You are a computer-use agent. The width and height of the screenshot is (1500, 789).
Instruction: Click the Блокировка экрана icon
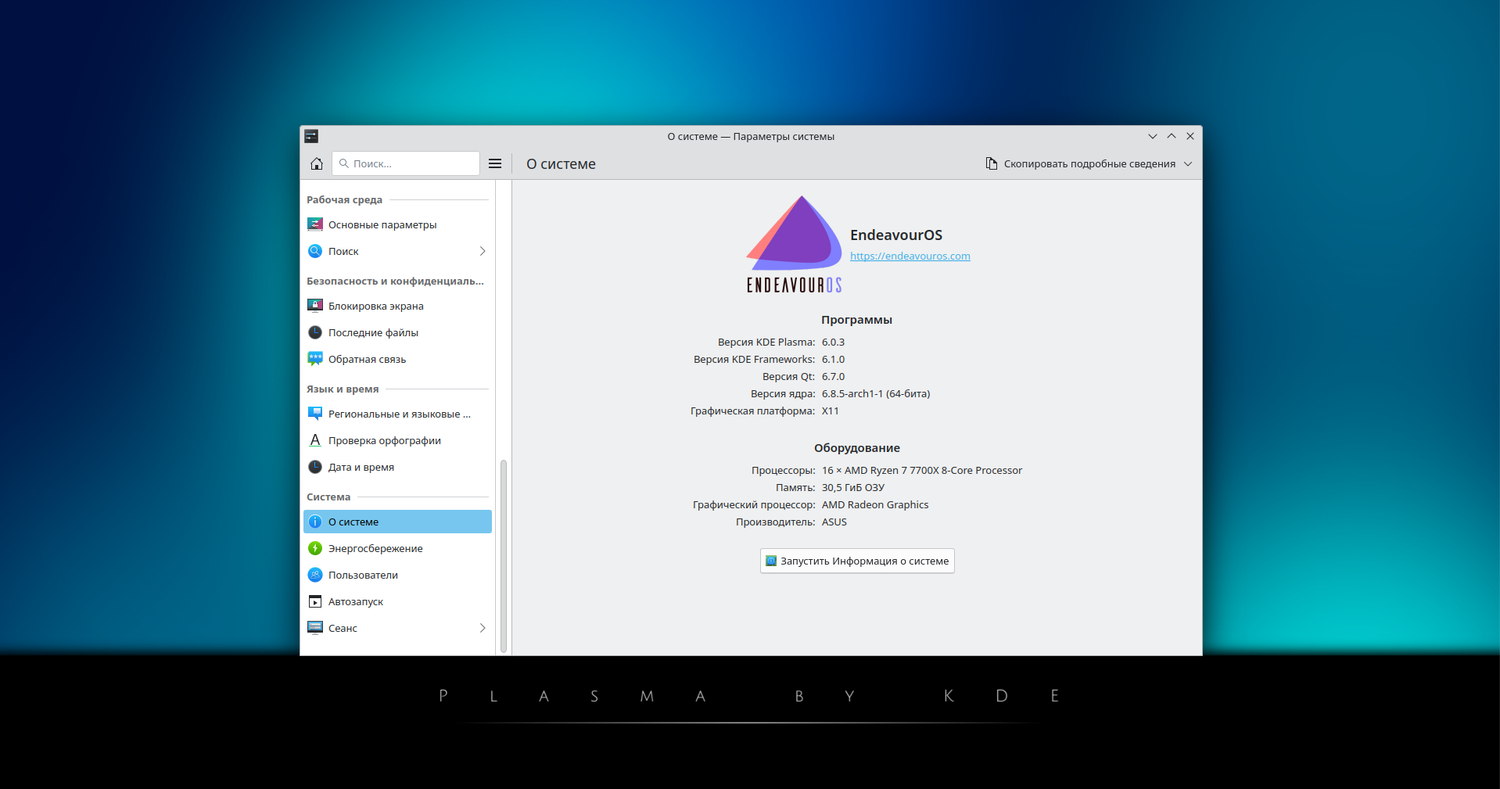[x=315, y=306]
